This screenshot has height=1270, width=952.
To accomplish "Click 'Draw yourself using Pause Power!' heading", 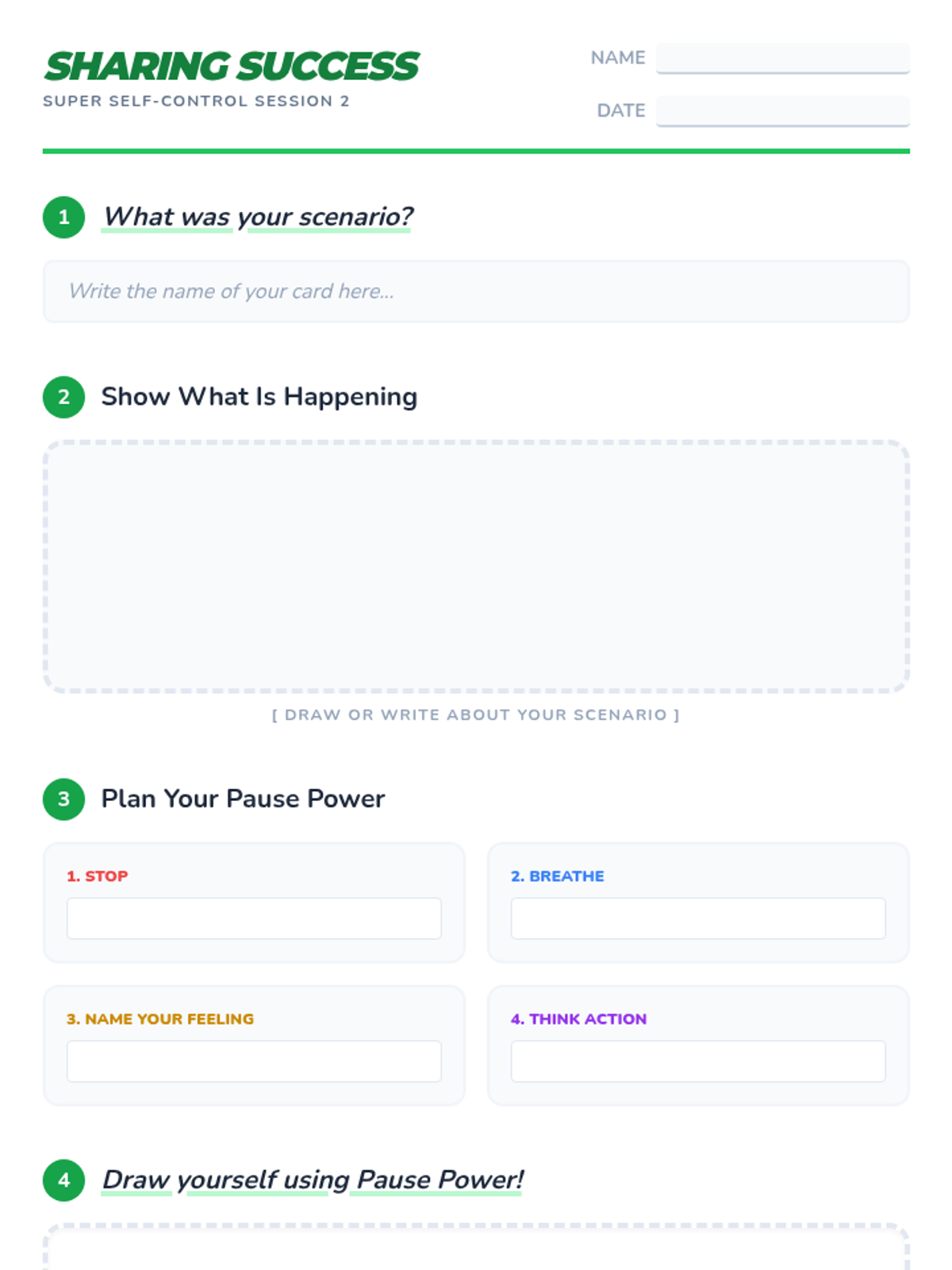I will (313, 1180).
